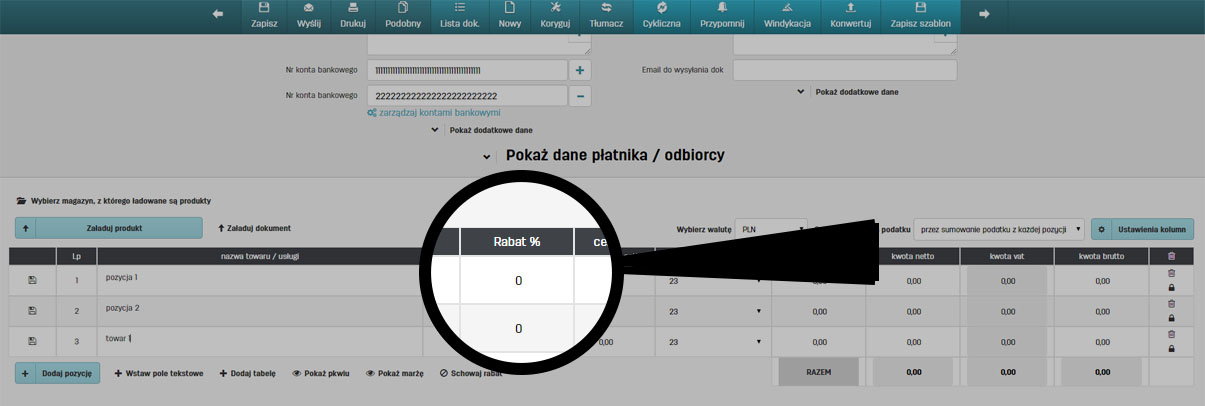
Task: Open the Wybierz walutę PLN dropdown
Action: coord(770,229)
